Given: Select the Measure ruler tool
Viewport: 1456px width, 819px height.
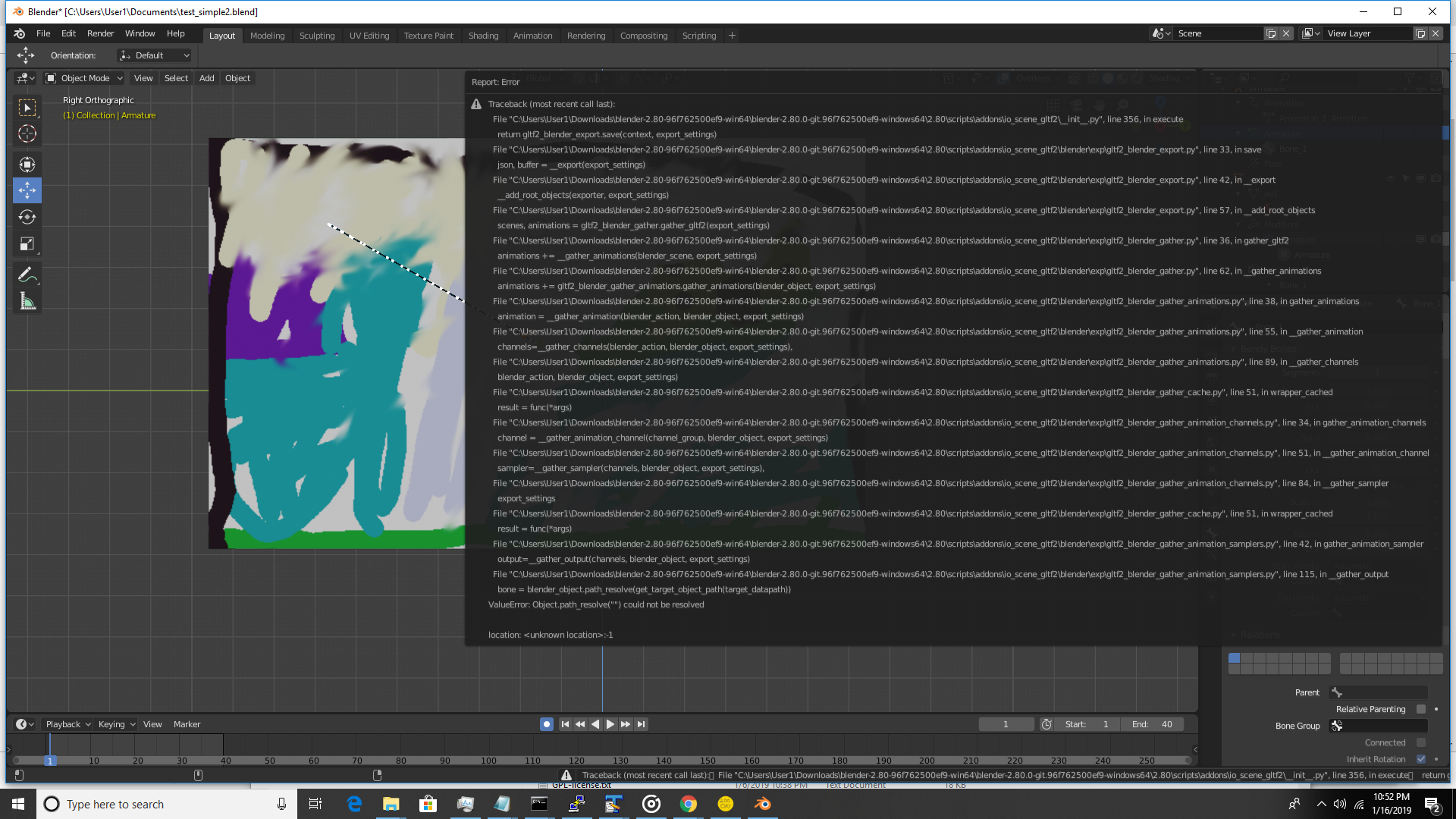Looking at the screenshot, I should 27,302.
